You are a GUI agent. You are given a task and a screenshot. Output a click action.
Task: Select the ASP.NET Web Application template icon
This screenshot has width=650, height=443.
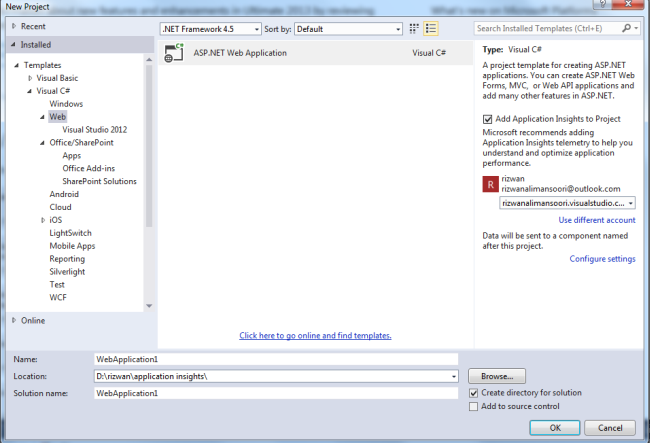174,53
